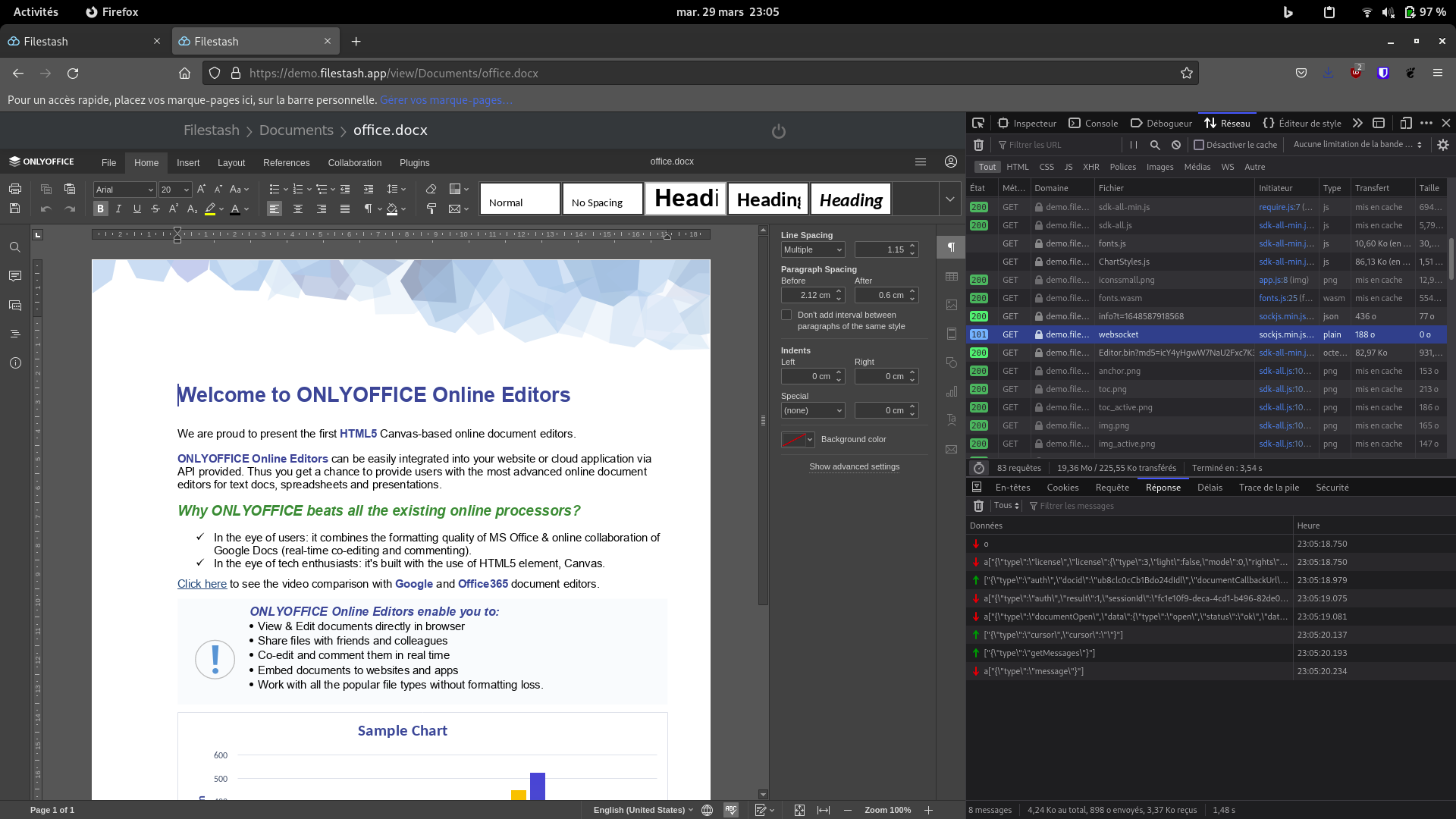Underline the selected text
This screenshot has height=819, width=1456.
(x=136, y=209)
